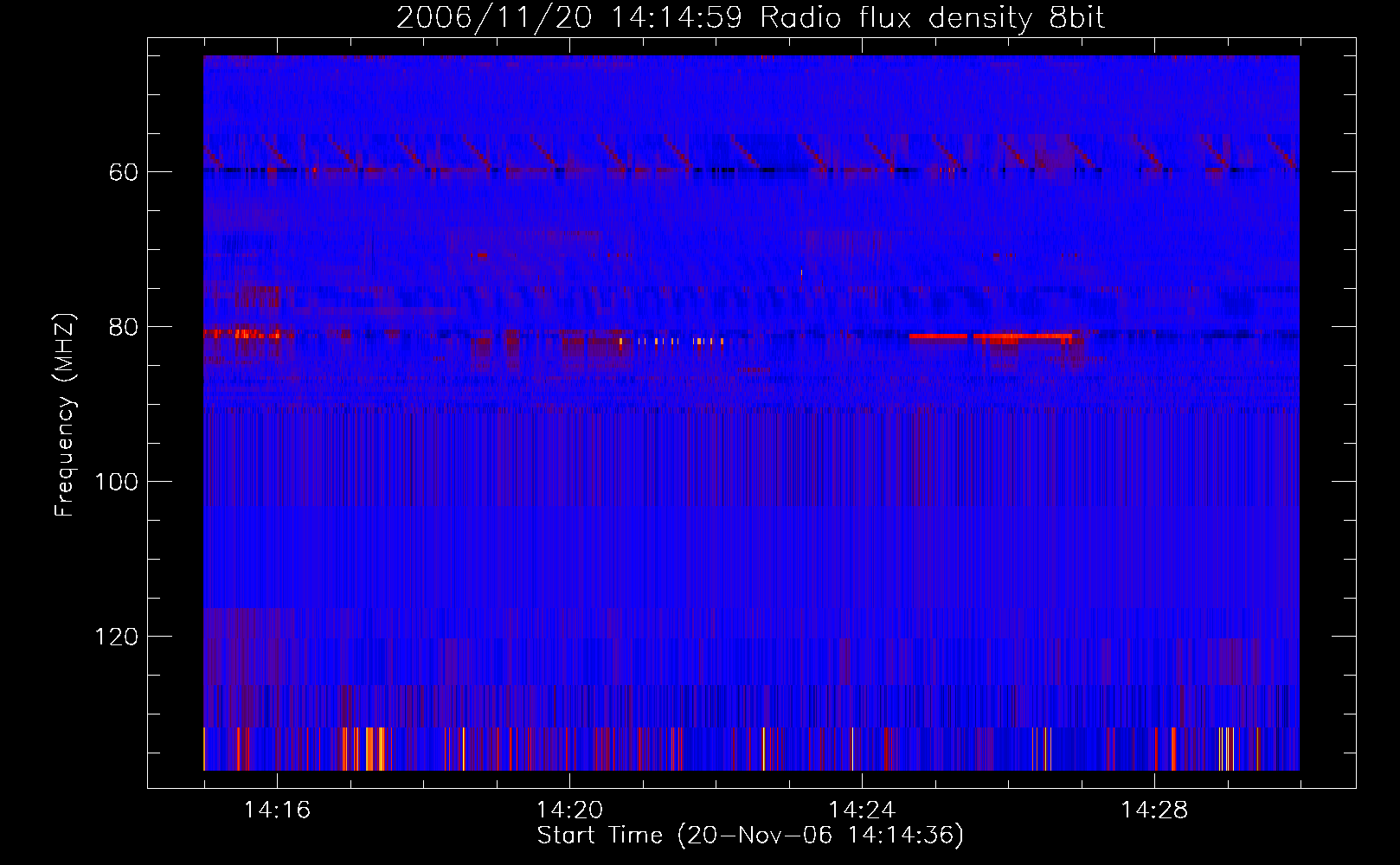Click the 120 MHz frequency tick label

click(x=117, y=638)
